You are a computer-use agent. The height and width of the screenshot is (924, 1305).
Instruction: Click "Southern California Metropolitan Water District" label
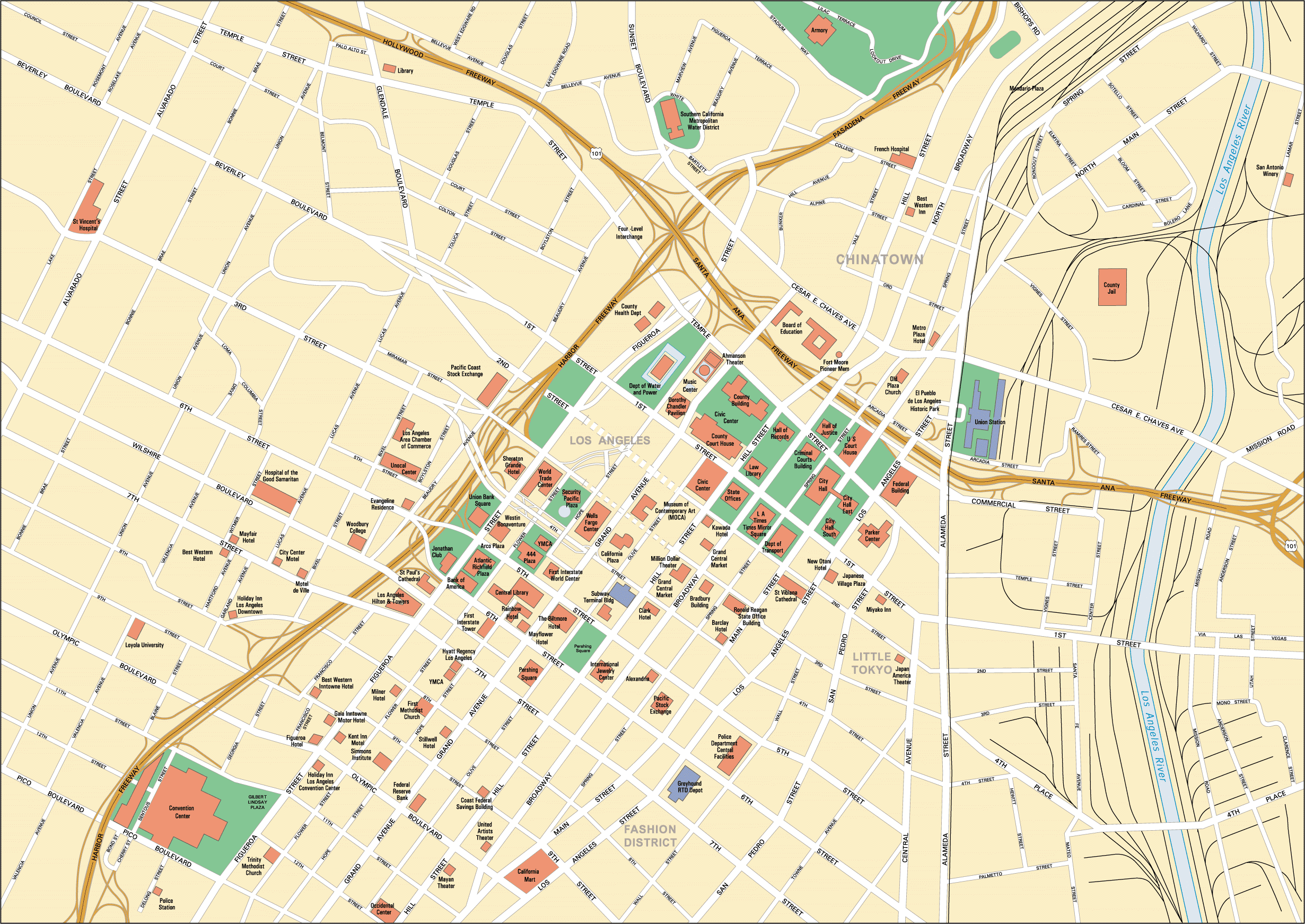coord(702,121)
